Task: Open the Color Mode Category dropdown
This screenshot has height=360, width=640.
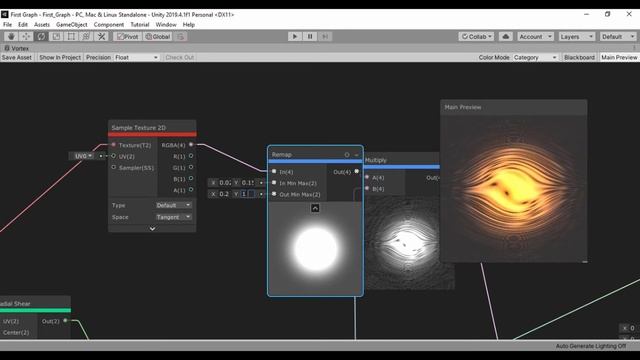Action: (x=535, y=57)
